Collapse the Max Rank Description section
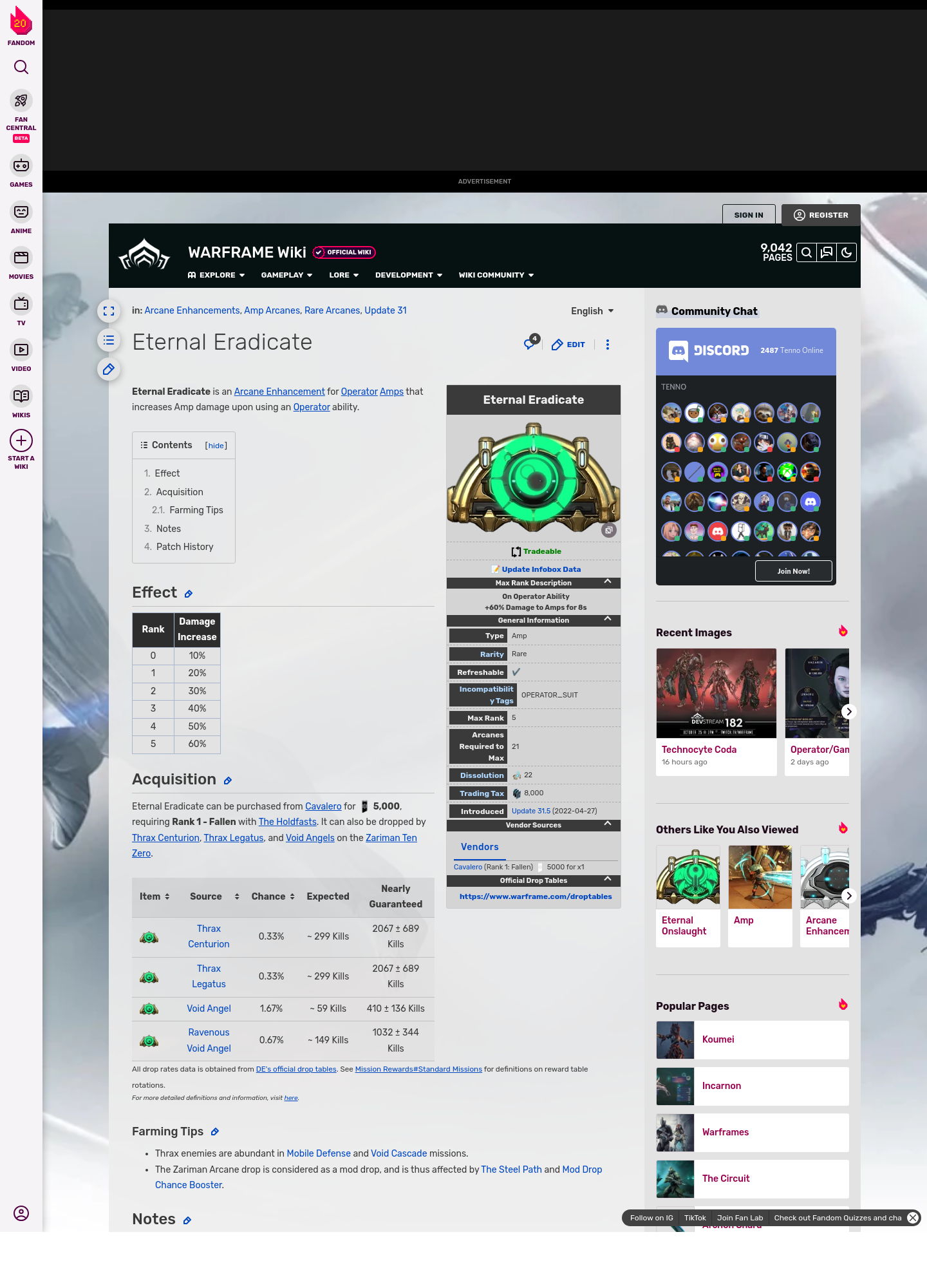The image size is (927, 1288). tap(608, 582)
